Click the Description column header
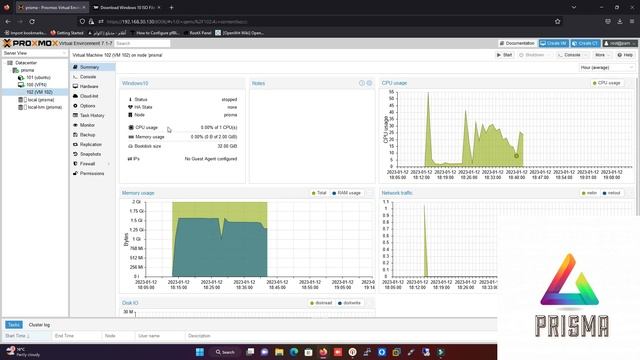Screen dimensions: 640x360 [x=341, y=336]
